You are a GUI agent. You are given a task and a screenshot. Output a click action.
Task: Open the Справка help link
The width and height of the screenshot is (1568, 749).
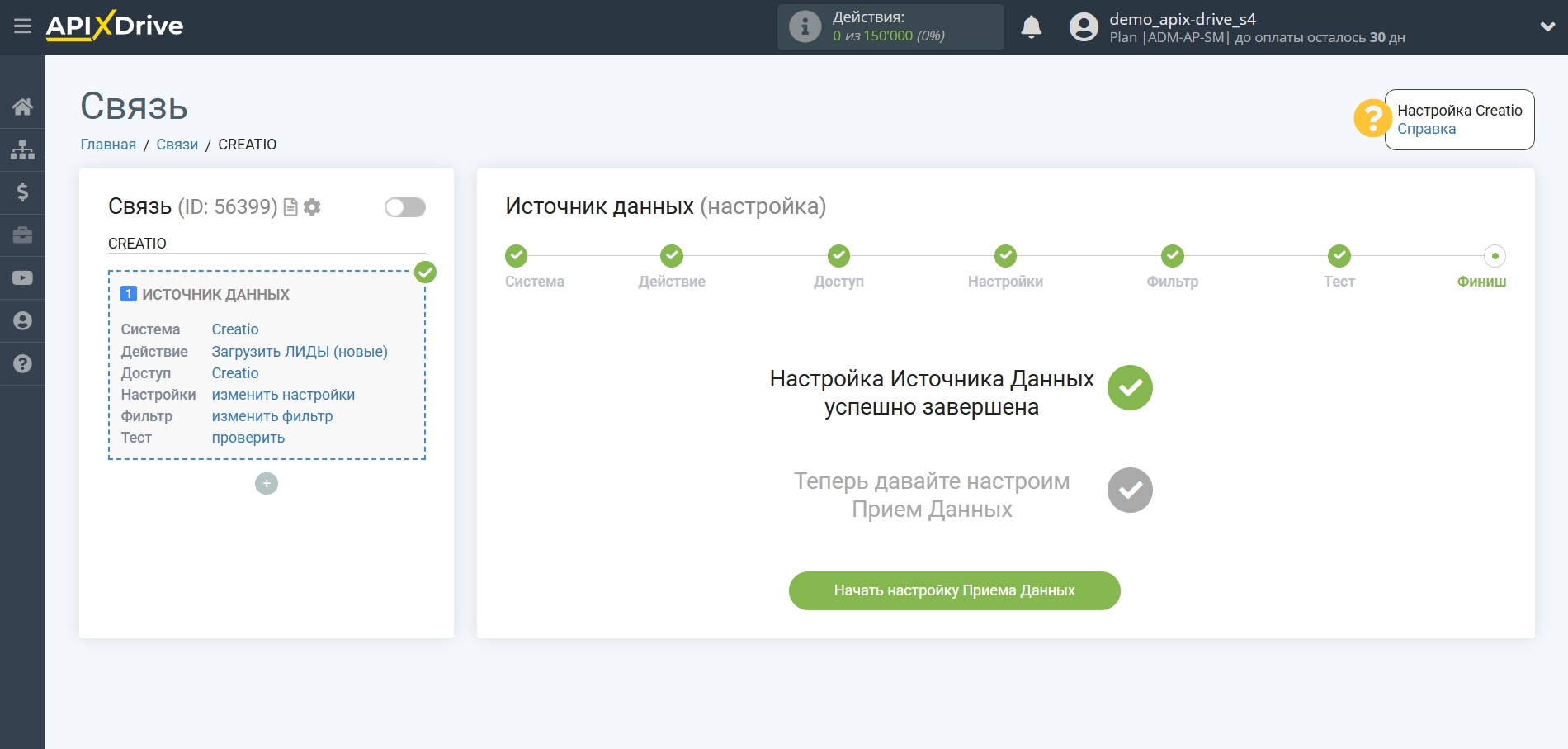click(1426, 129)
